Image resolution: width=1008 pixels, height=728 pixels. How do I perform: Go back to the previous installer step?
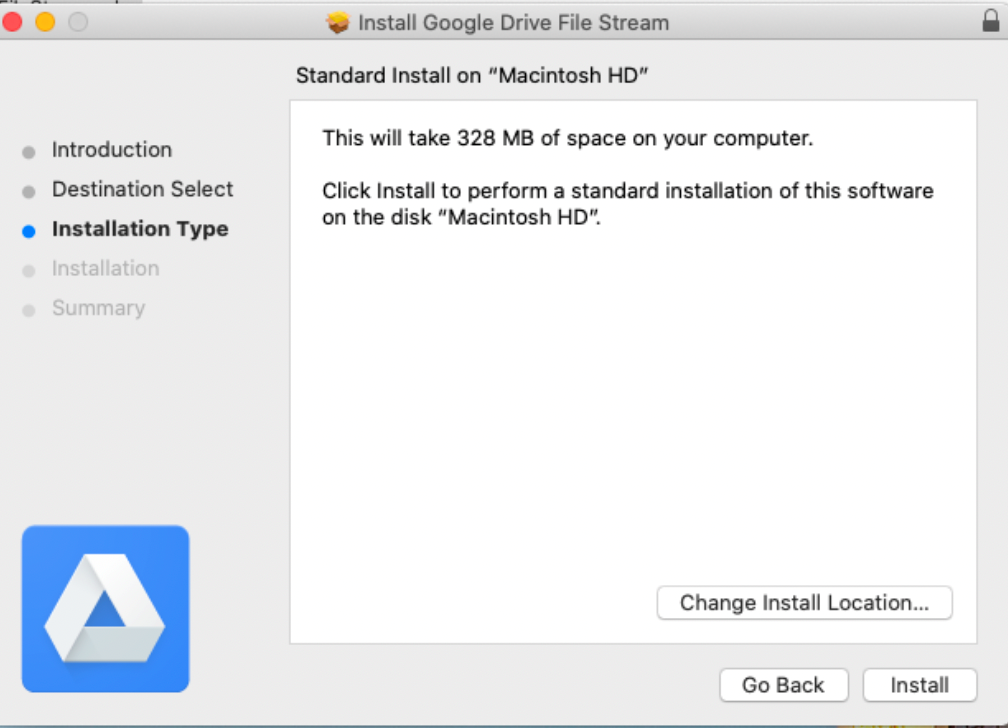click(784, 685)
